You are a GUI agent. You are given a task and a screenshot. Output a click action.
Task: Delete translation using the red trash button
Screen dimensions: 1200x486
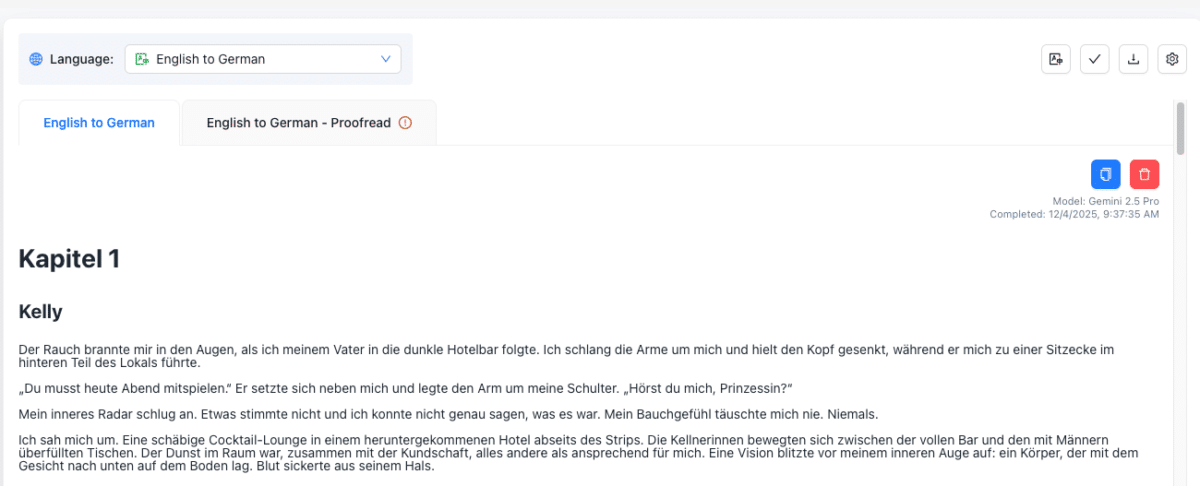click(x=1144, y=174)
